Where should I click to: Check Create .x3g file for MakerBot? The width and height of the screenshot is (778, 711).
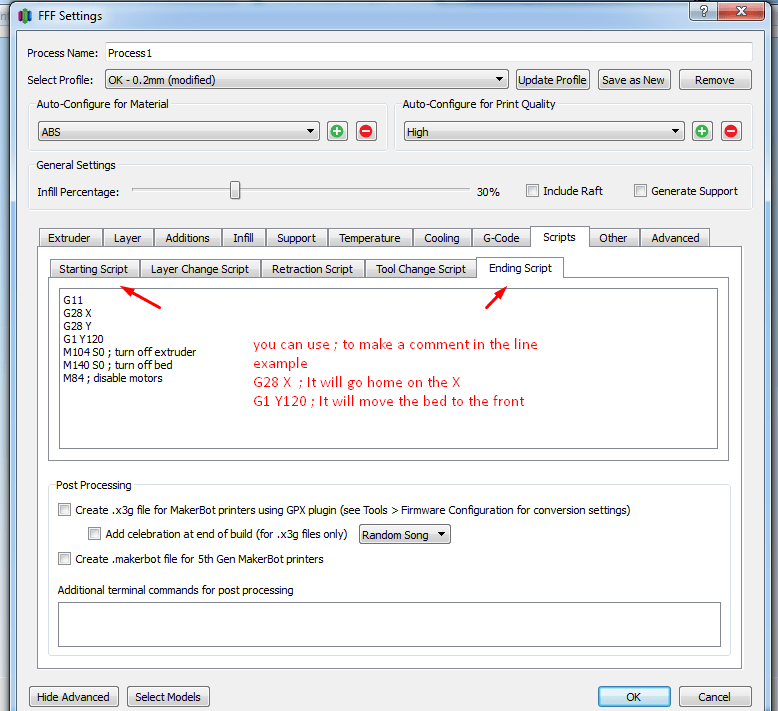pyautogui.click(x=65, y=510)
